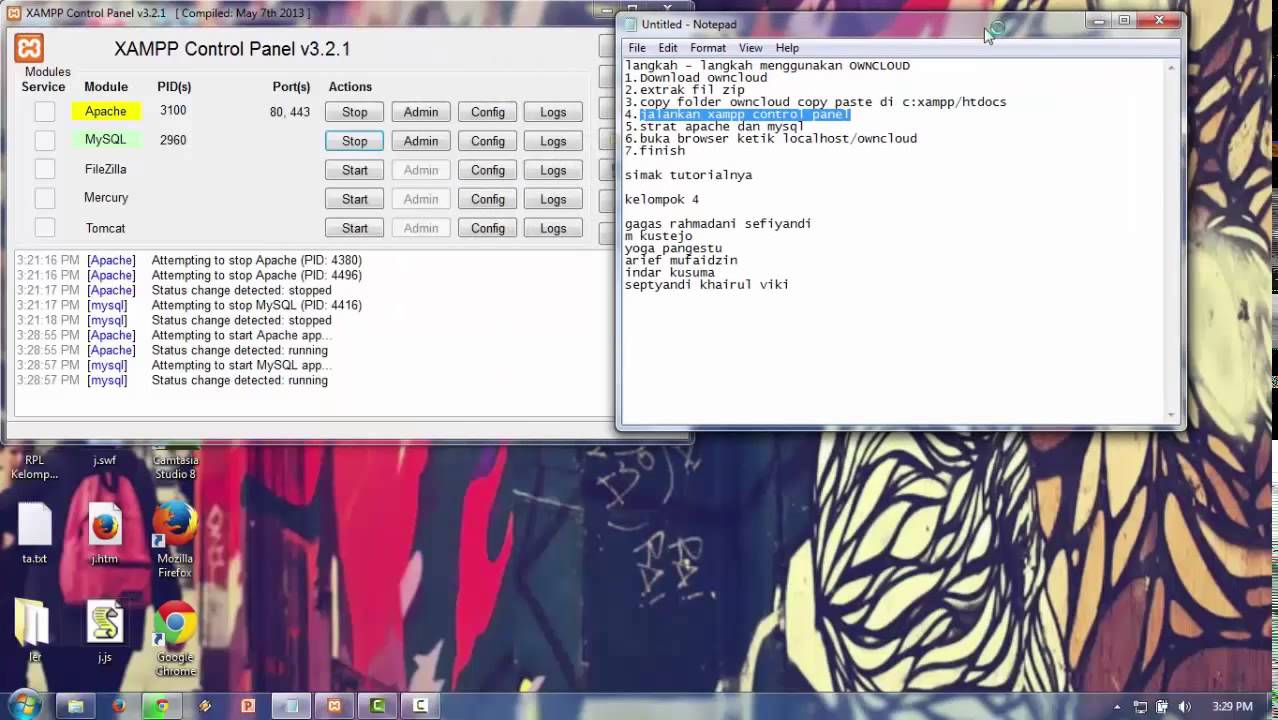Open MySQL Config options
Screen dimensions: 1278x720
pyautogui.click(x=488, y=141)
